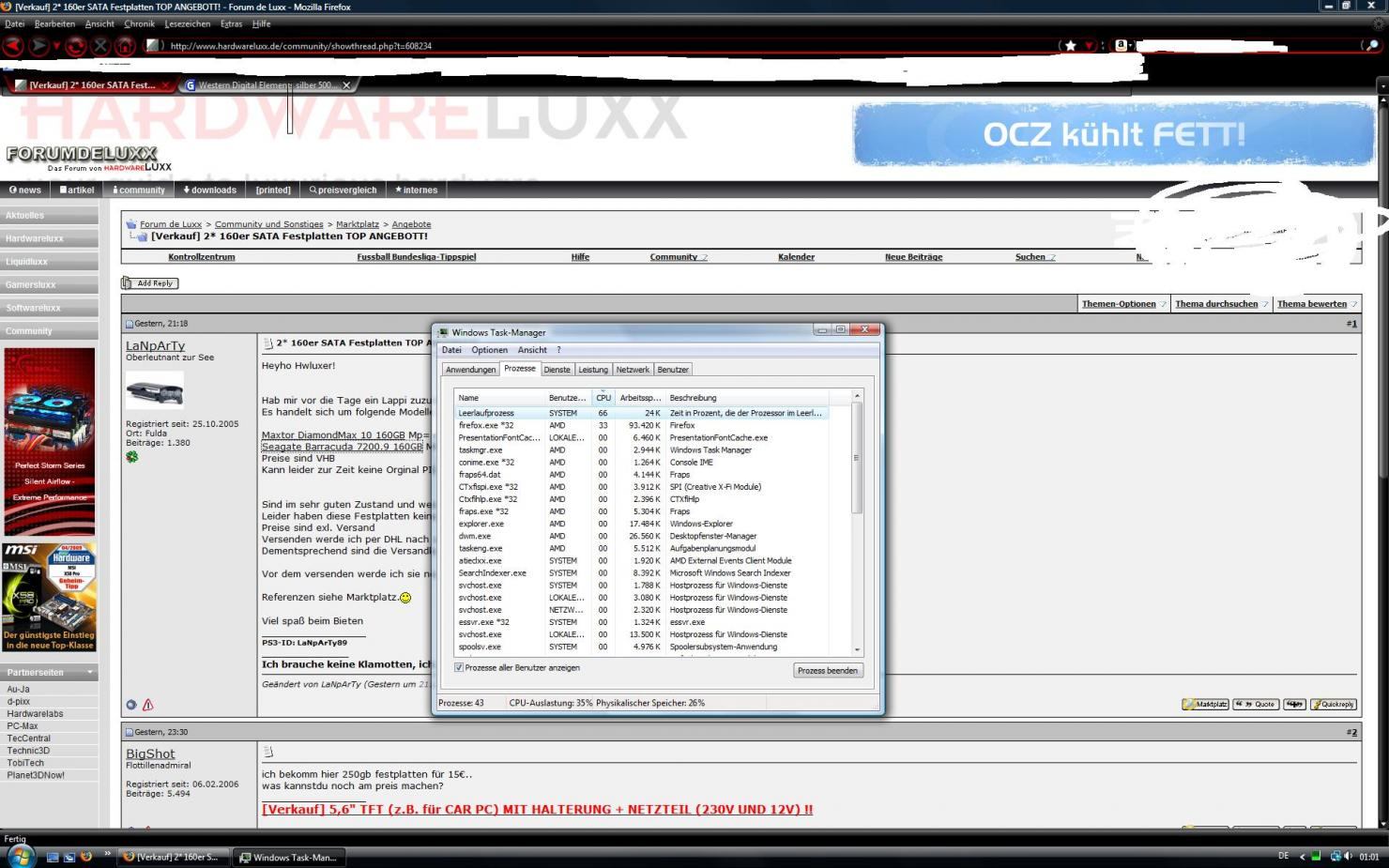Screen dimensions: 1389x868
Task: Open the Themen-Optionen dropdown
Action: coord(1124,304)
